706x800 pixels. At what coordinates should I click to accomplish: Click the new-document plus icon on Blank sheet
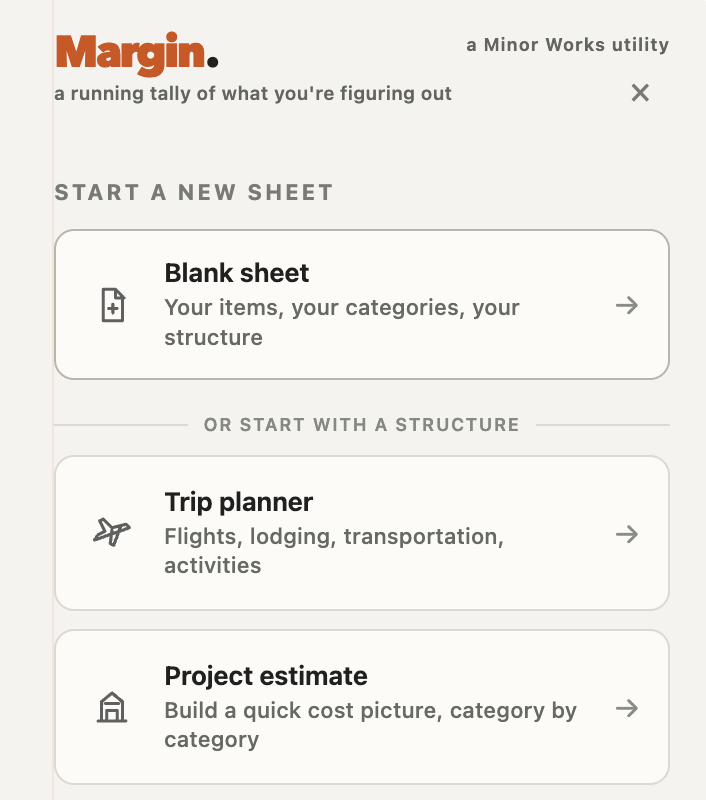coord(113,305)
